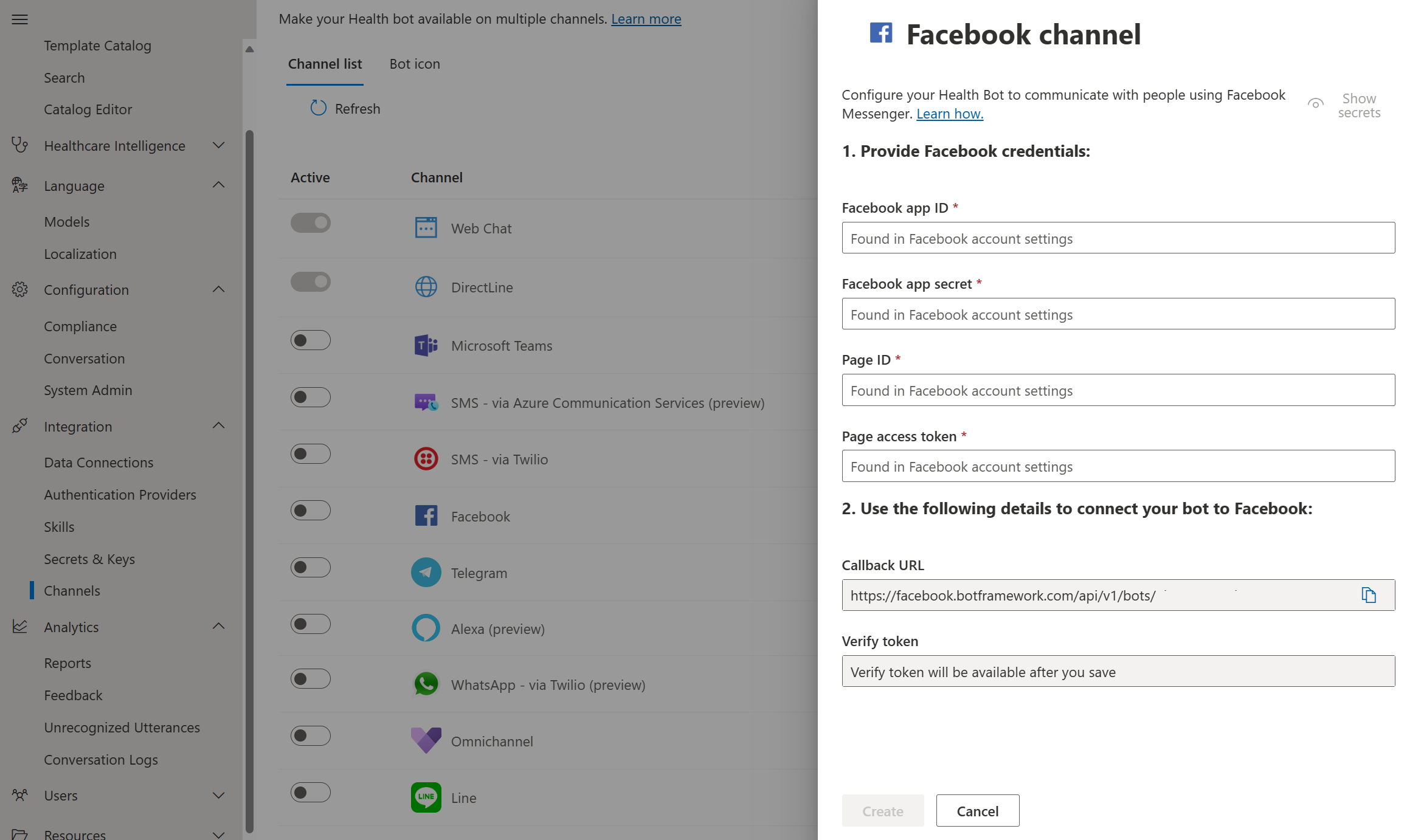Screen dimensions: 1407x840
Task: Click the Page access token field
Action: click(1118, 466)
